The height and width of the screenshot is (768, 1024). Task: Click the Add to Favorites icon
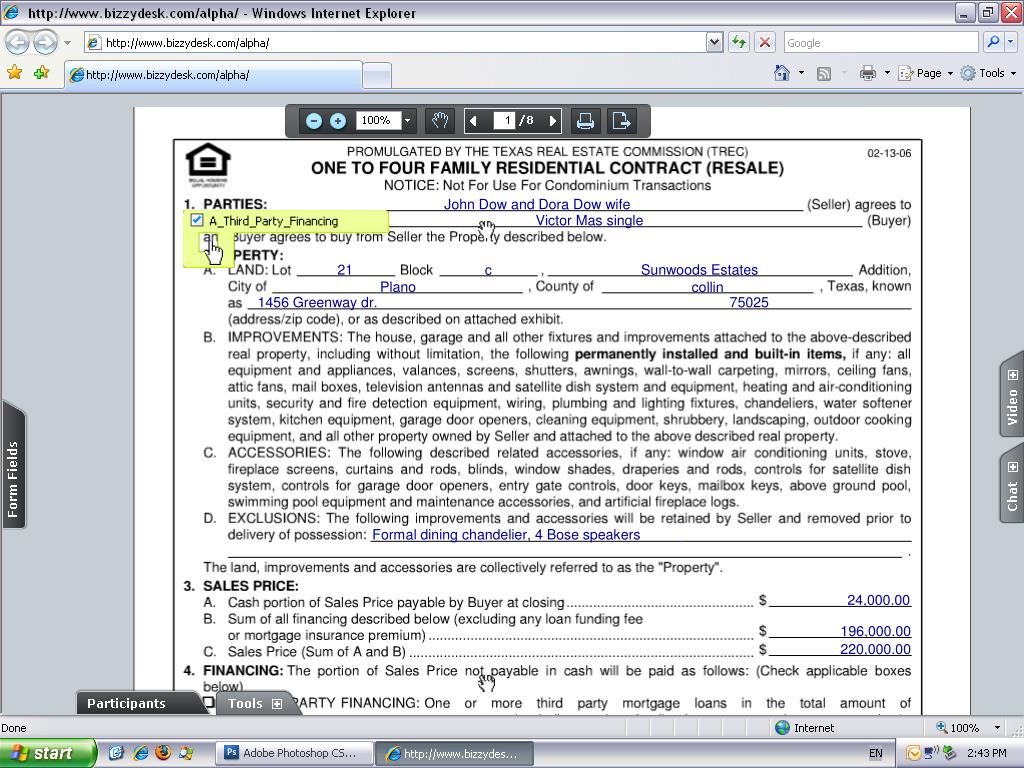(42, 72)
